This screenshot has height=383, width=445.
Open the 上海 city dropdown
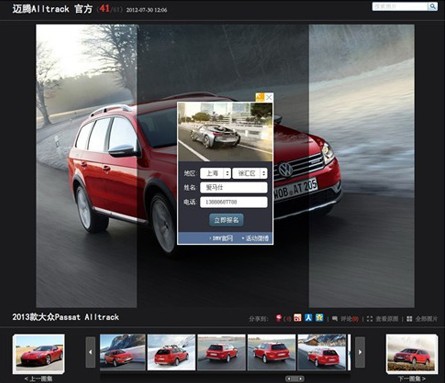coord(215,173)
